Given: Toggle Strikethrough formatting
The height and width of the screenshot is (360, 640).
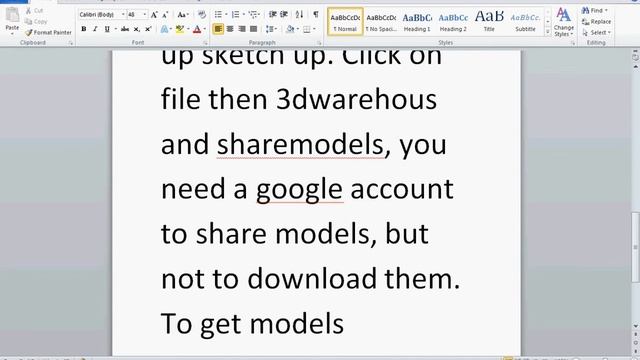Looking at the screenshot, I should tap(125, 29).
